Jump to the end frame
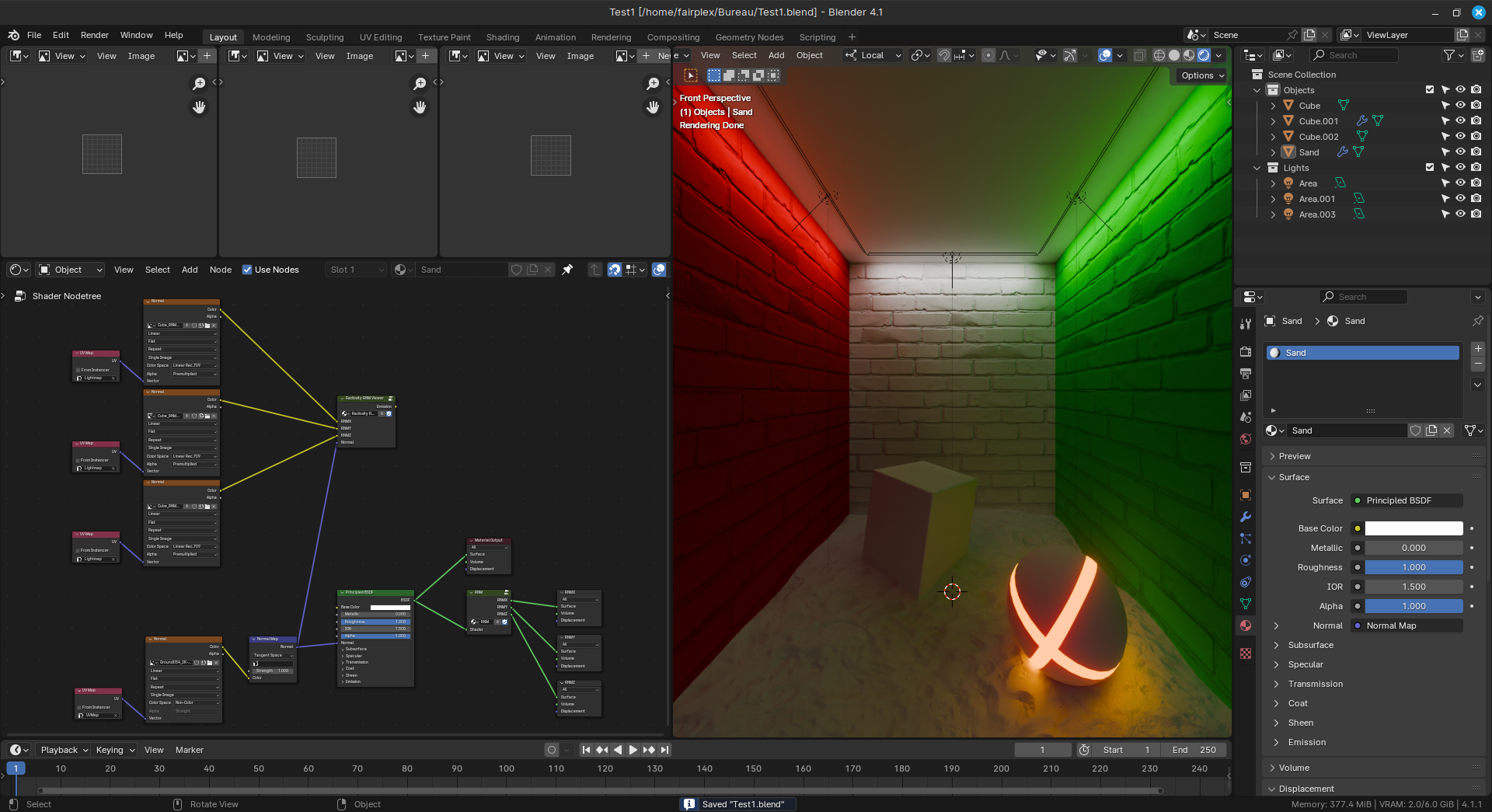 pyautogui.click(x=664, y=750)
